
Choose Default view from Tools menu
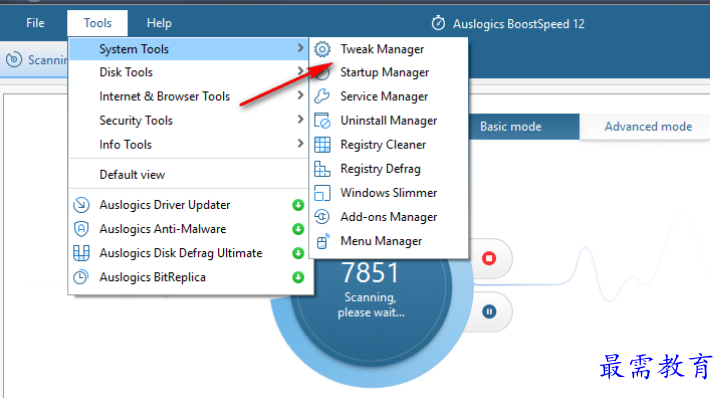click(189, 175)
